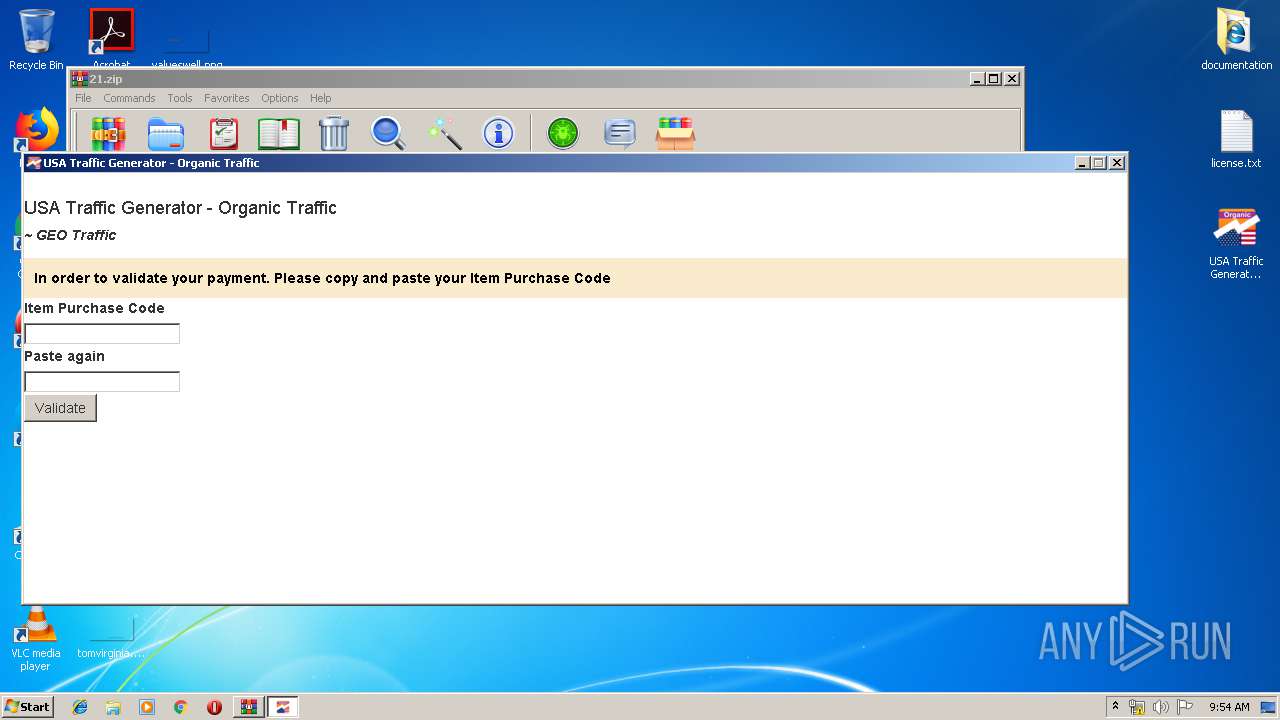Select the Firefox desktop shortcut
Screen dimensions: 1280x720
tap(37, 130)
